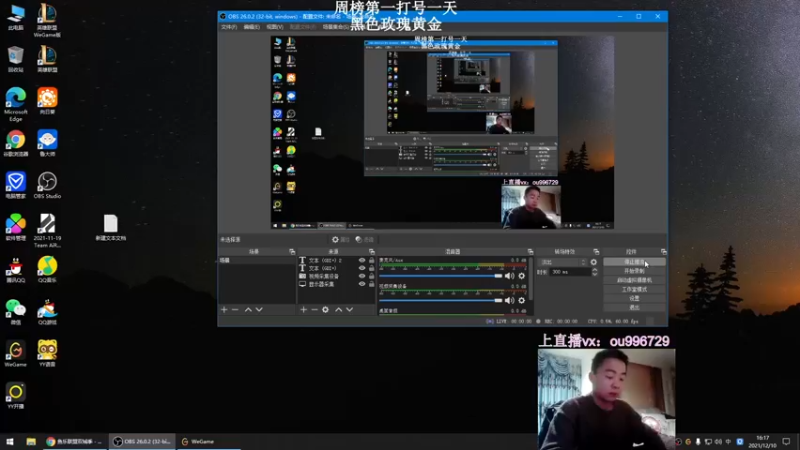
Task: Pop out the Controls (控件) dock
Action: (x=663, y=252)
